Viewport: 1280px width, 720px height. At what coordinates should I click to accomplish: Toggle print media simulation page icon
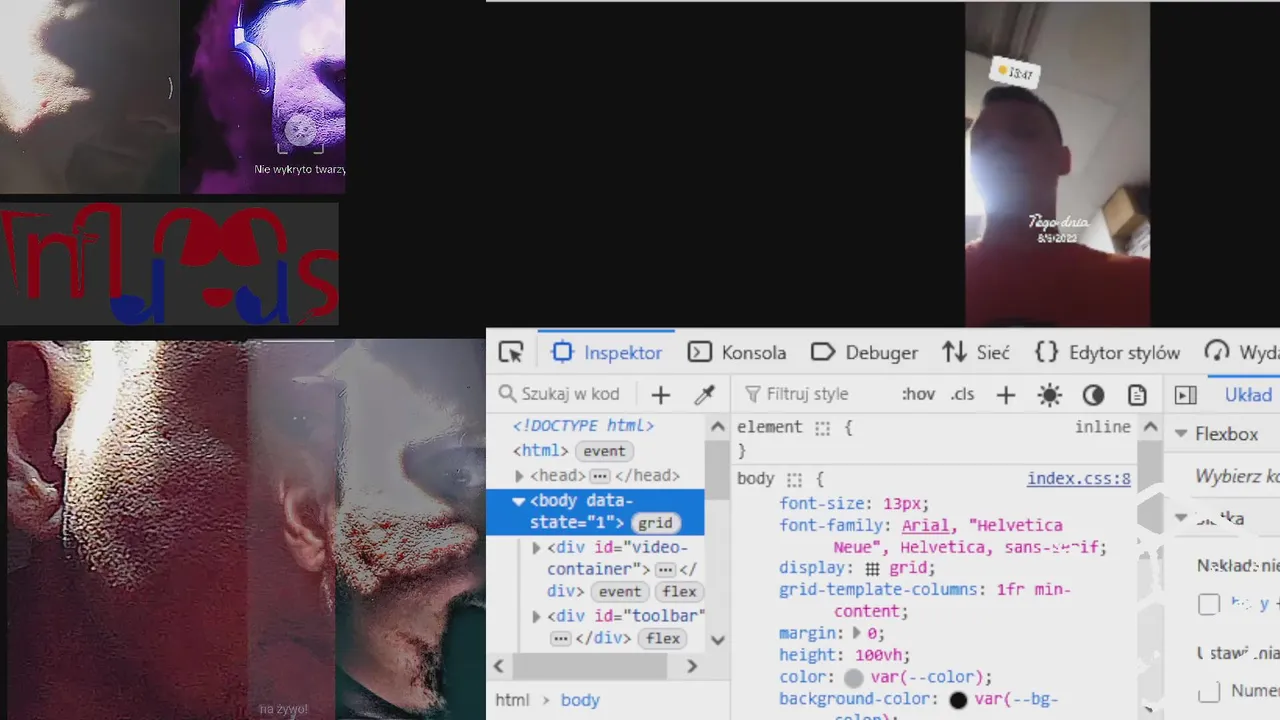1137,395
